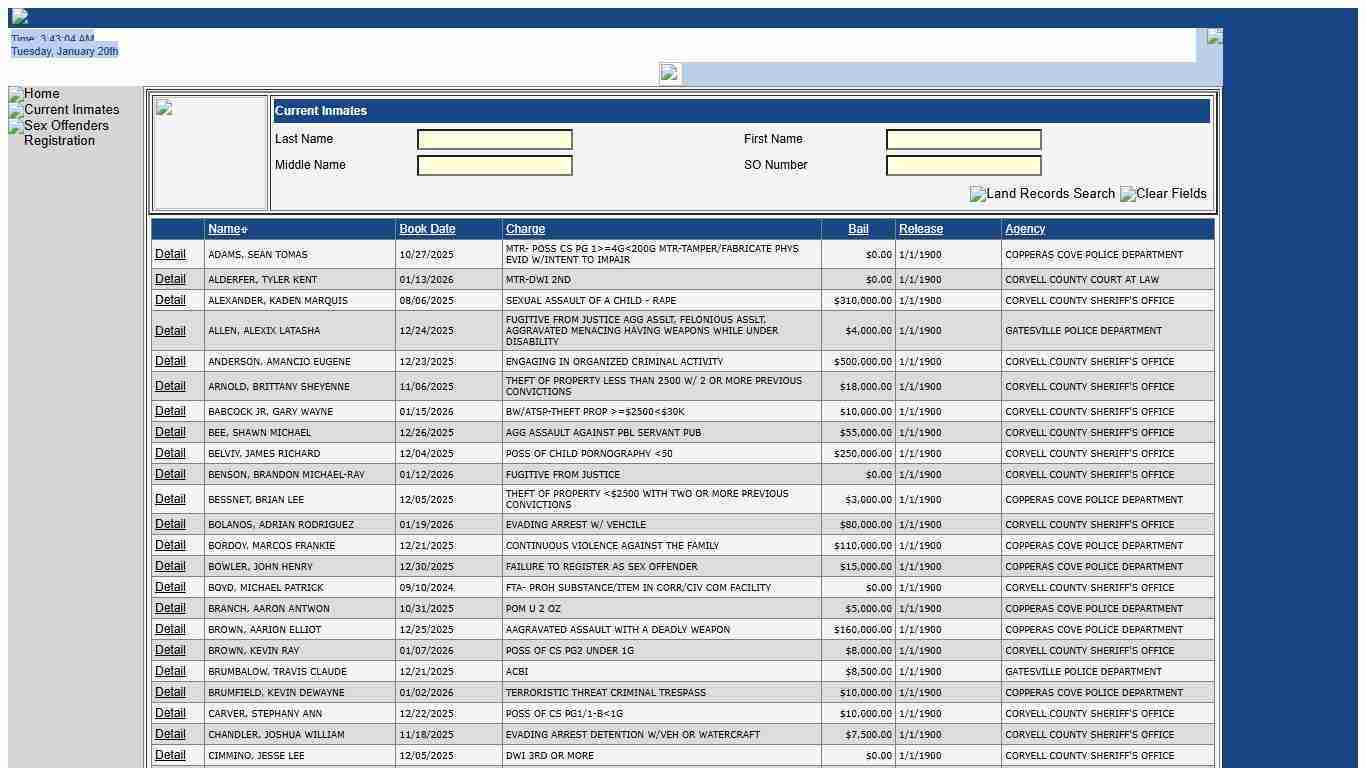Open the Home navigation link
Image resolution: width=1366 pixels, height=768 pixels.
click(41, 93)
